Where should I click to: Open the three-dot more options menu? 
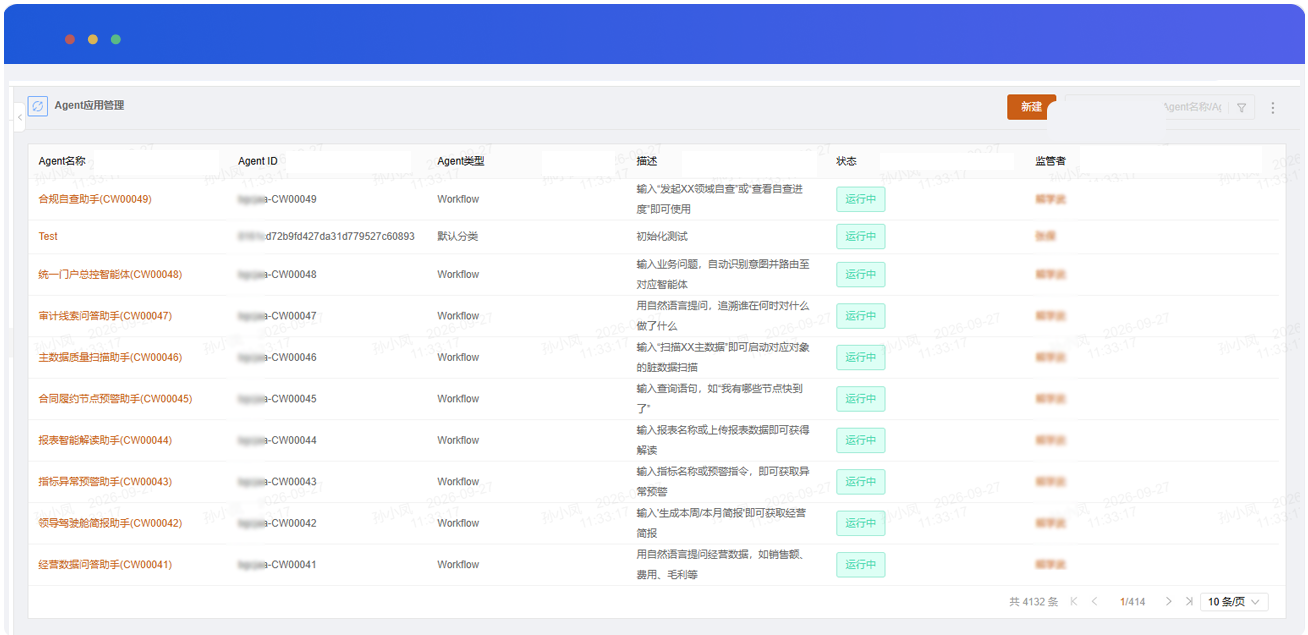[1273, 107]
